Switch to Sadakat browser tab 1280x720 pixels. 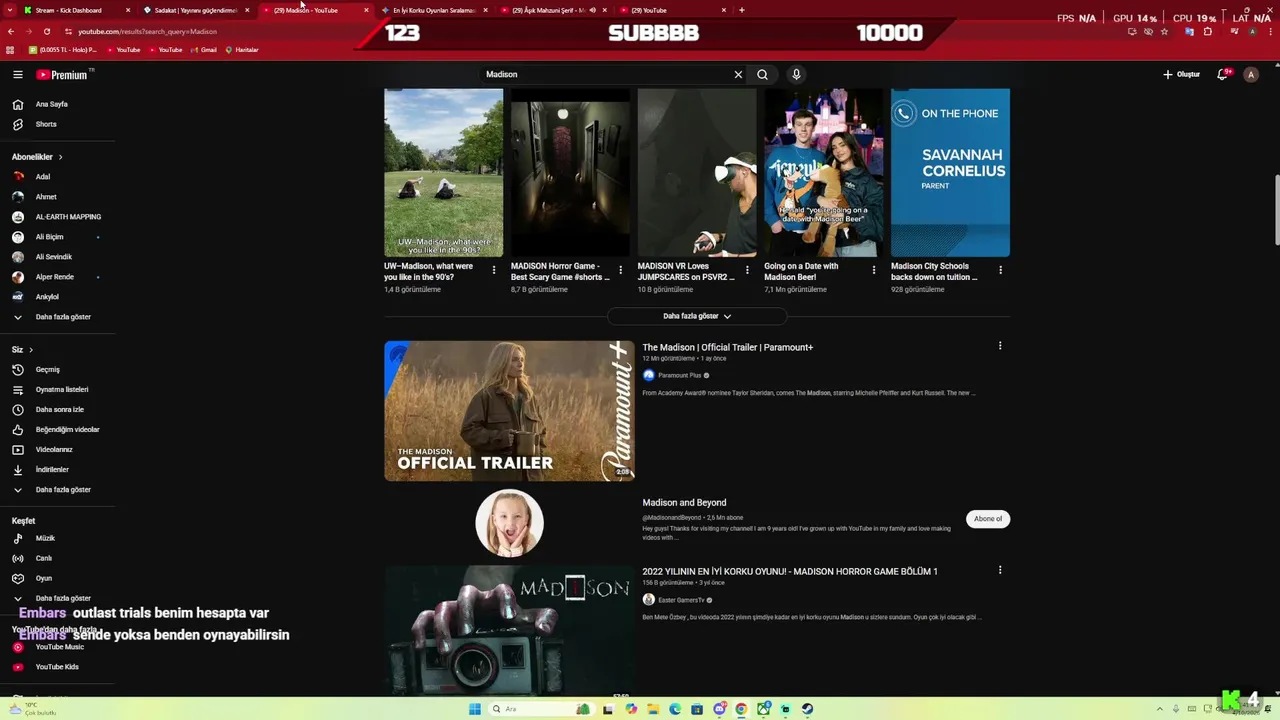point(195,10)
